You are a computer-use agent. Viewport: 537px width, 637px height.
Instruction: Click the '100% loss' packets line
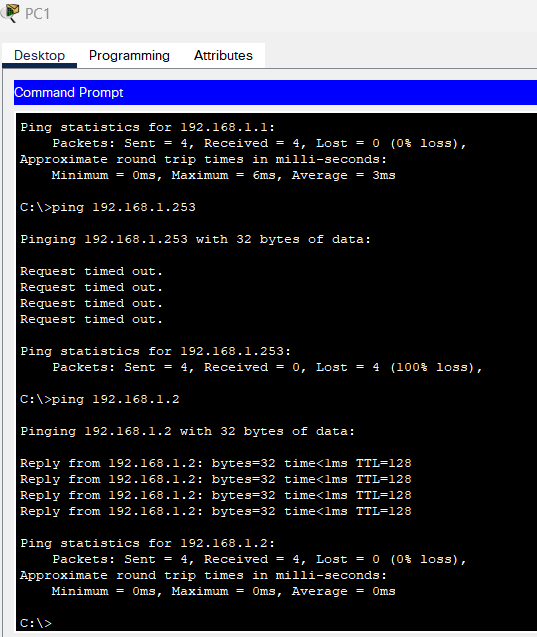(x=267, y=367)
